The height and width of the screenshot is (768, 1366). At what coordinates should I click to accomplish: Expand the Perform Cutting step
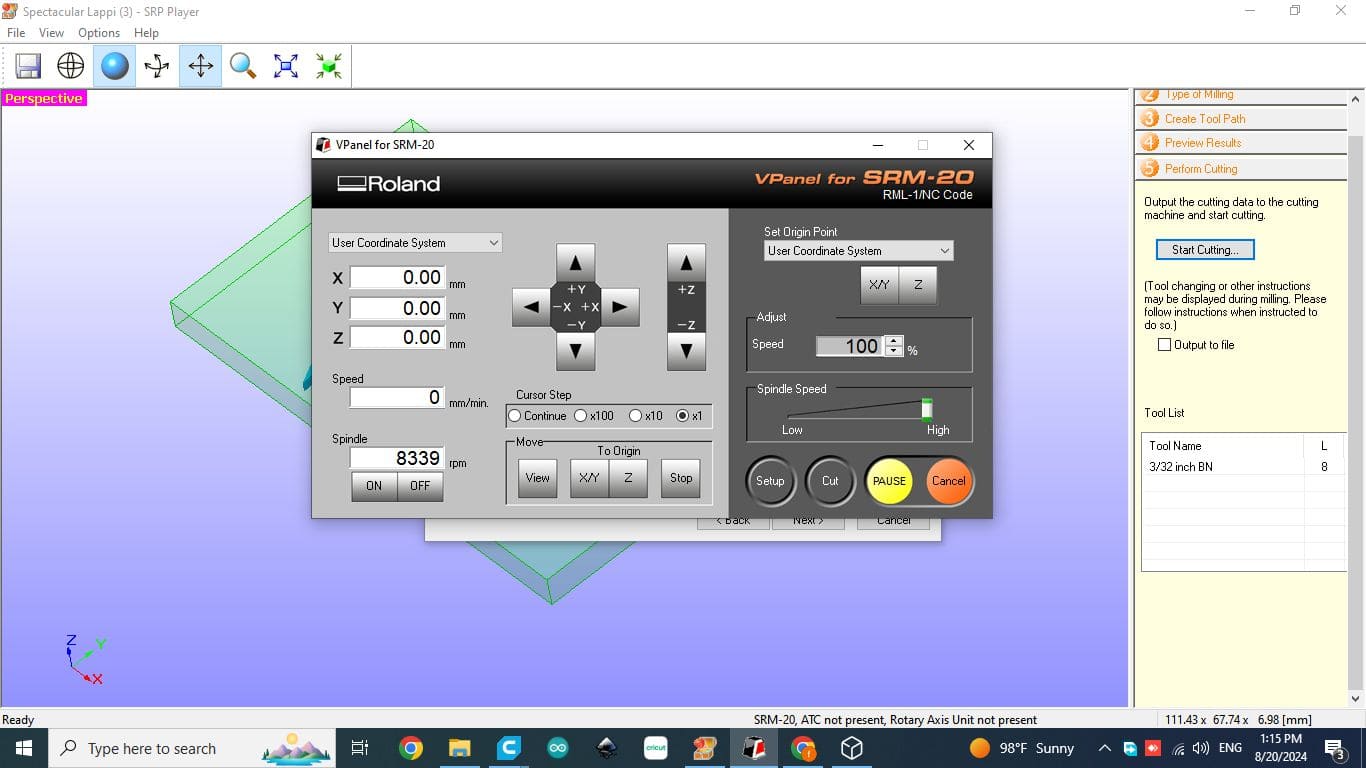(x=1242, y=168)
